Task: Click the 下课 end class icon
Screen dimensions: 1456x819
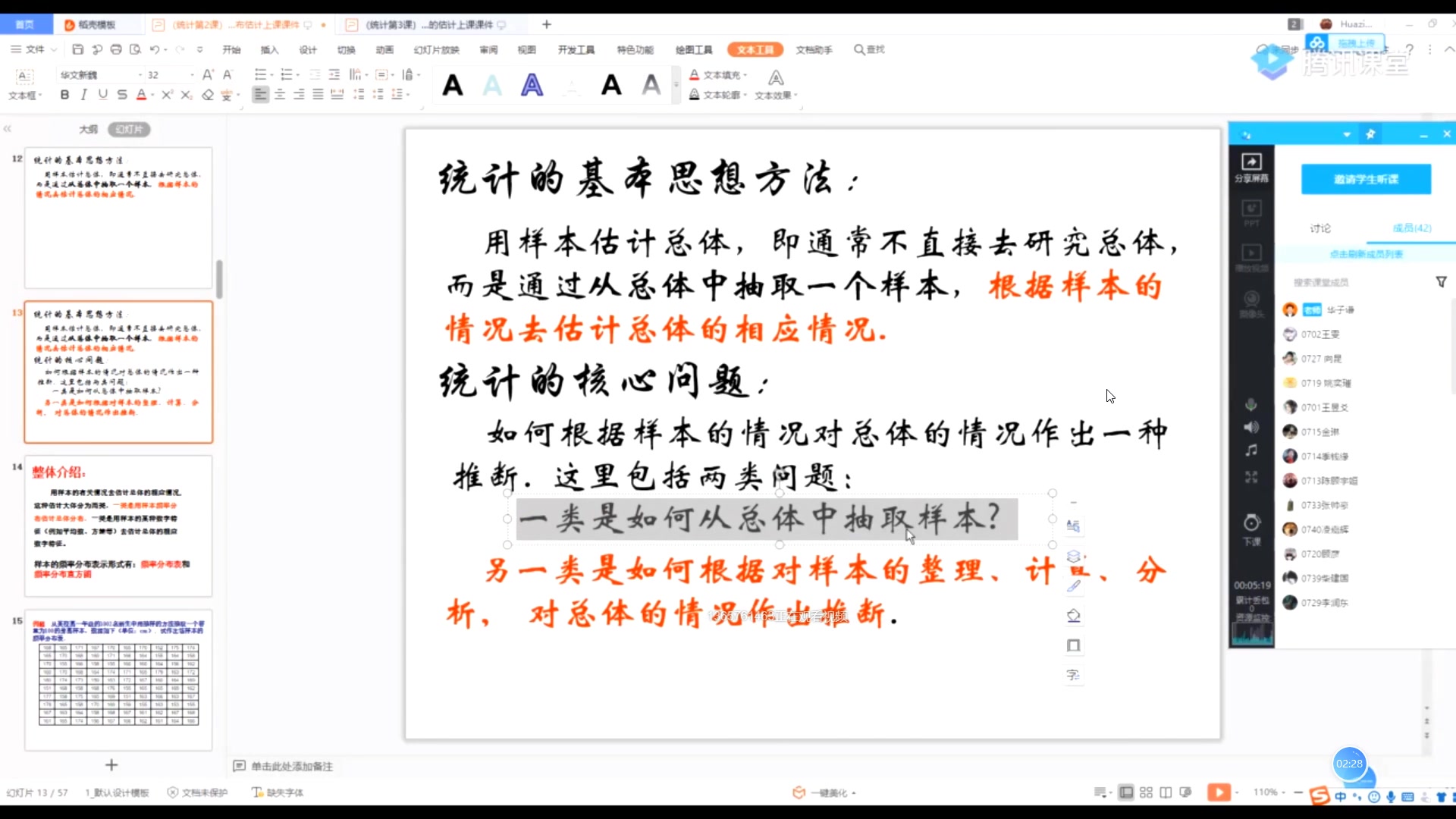Action: pos(1250,526)
